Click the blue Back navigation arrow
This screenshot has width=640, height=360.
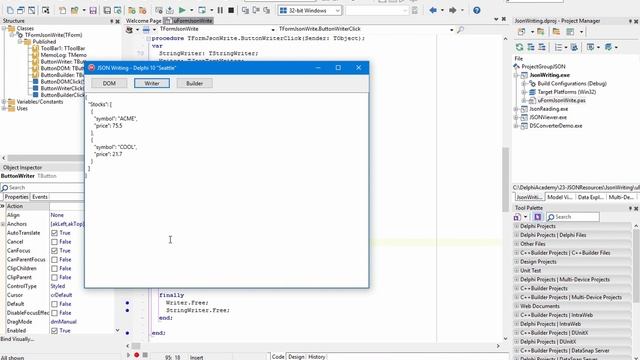(x=433, y=10)
